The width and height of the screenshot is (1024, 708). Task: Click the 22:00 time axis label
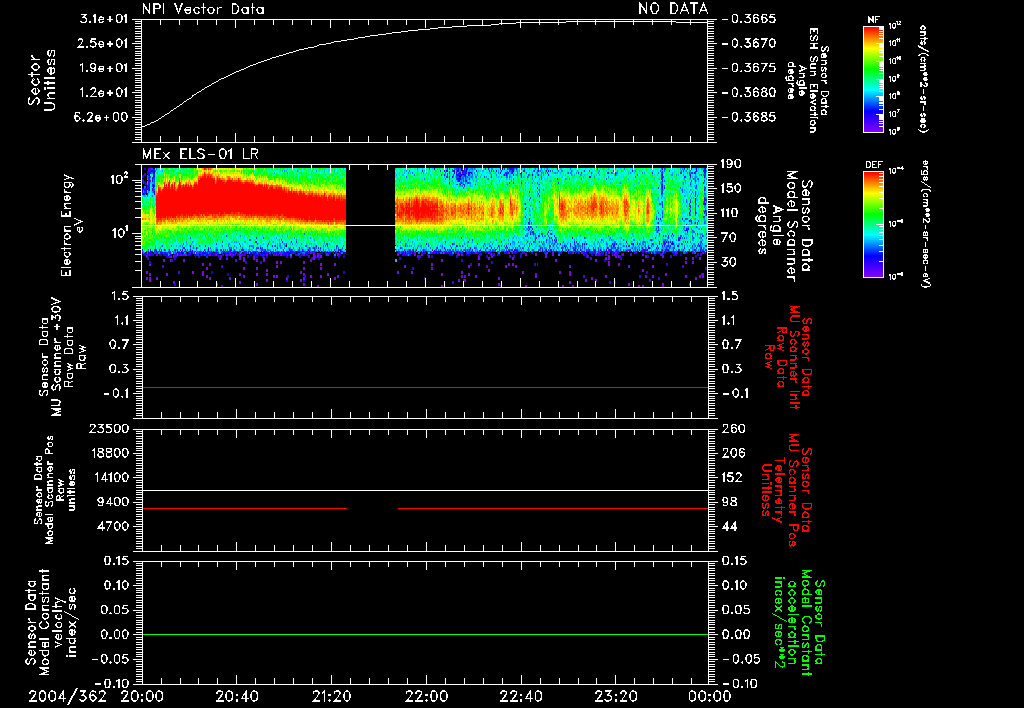pos(426,696)
